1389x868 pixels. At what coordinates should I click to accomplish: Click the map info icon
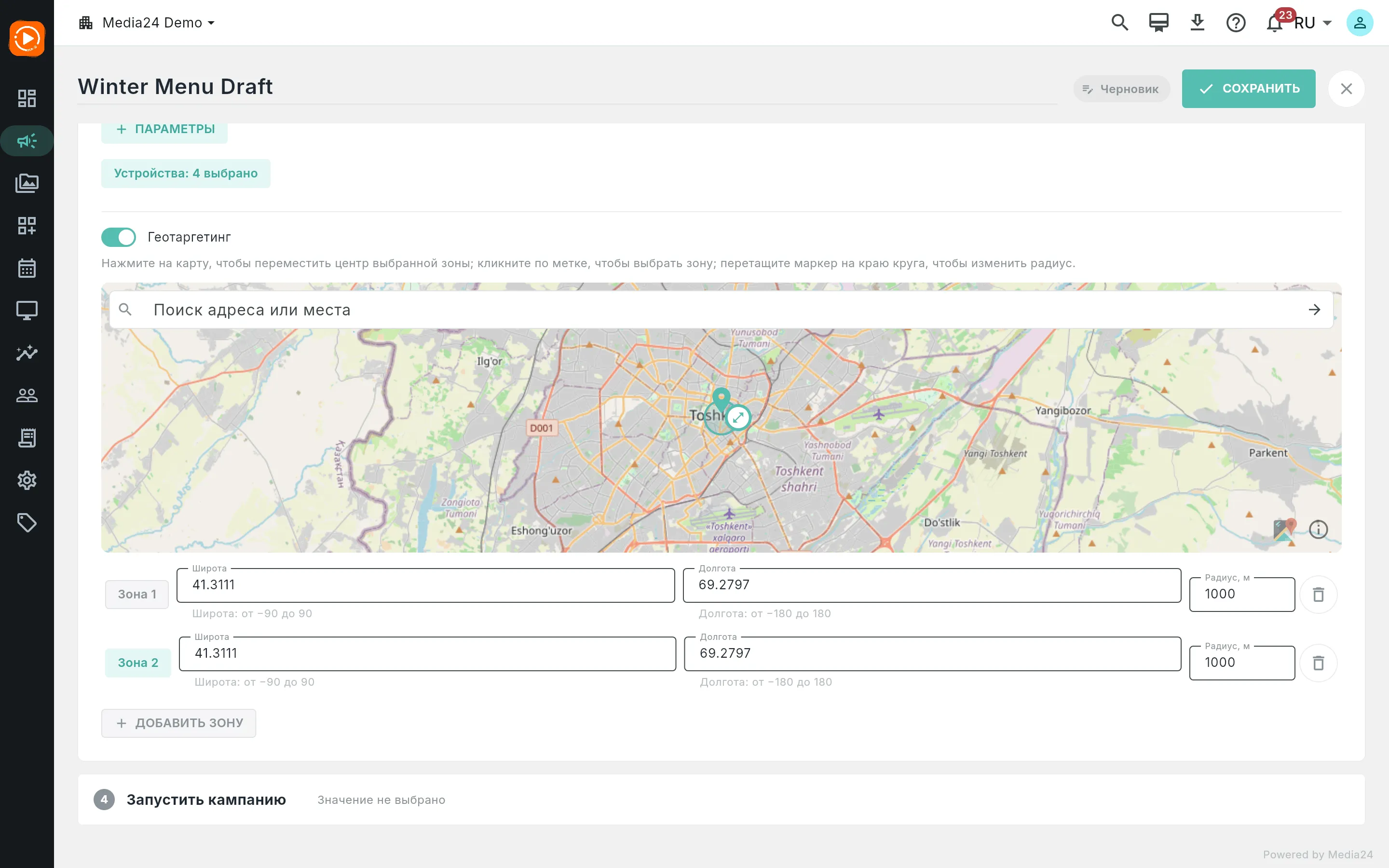pyautogui.click(x=1319, y=529)
